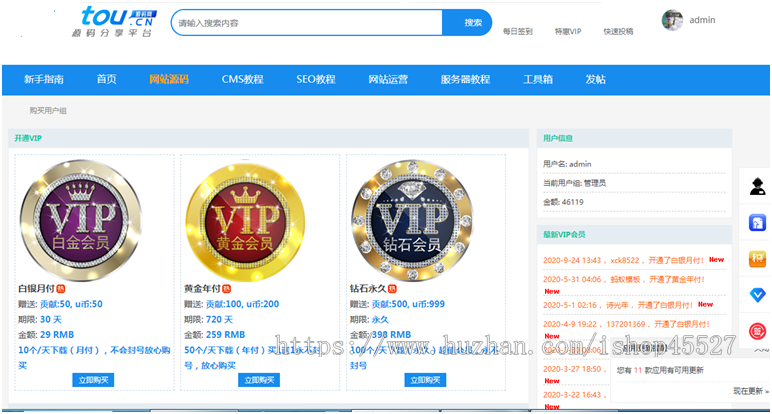Click the 钻石永久 plan title
Viewport: 772px width, 414px height.
(x=368, y=288)
